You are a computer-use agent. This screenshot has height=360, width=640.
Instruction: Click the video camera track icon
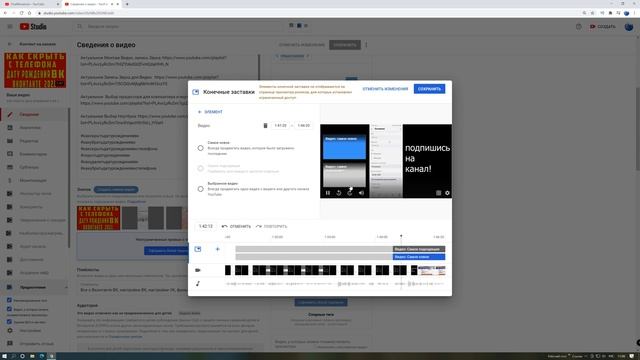coord(198,270)
